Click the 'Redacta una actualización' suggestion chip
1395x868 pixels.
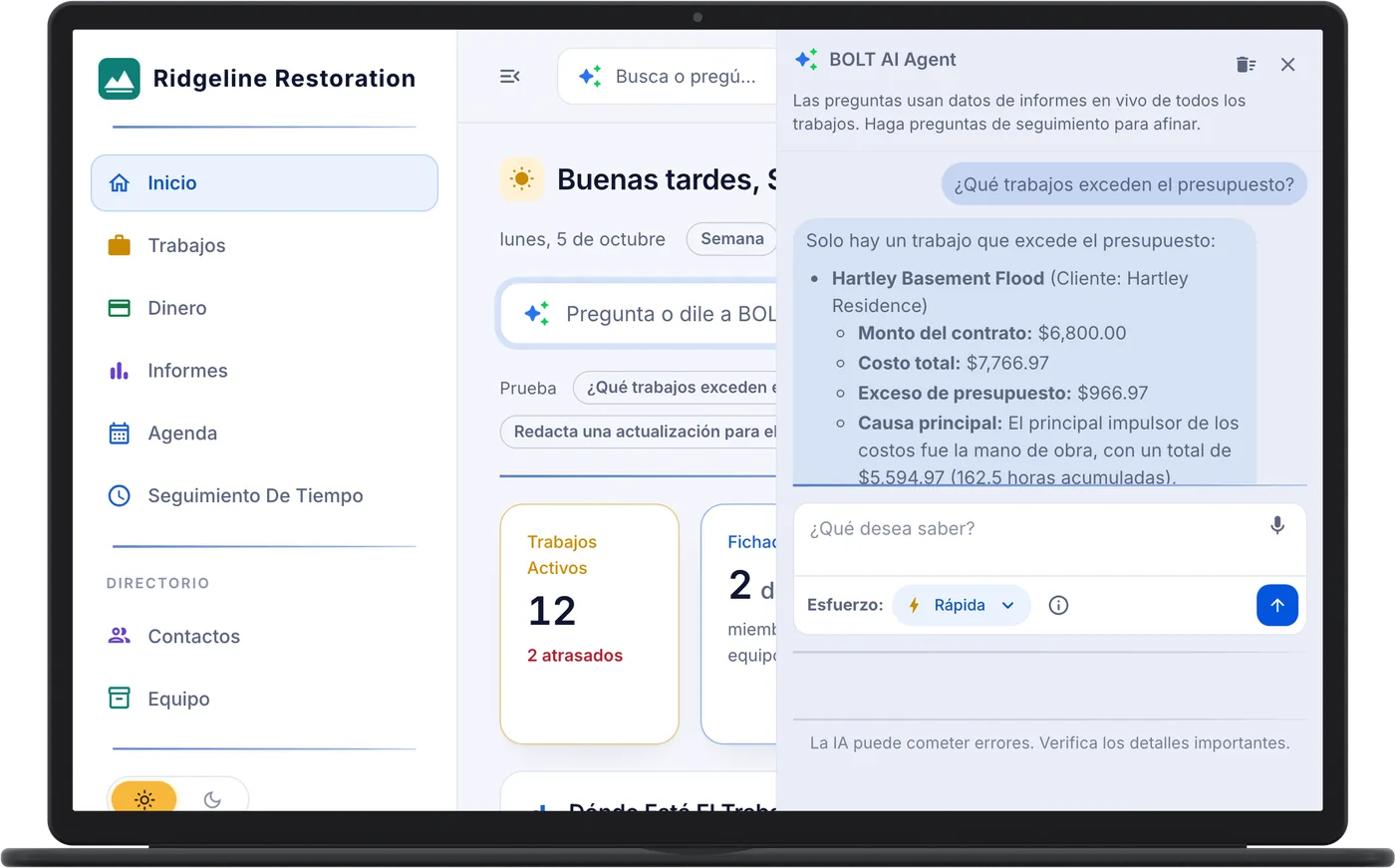tap(638, 432)
